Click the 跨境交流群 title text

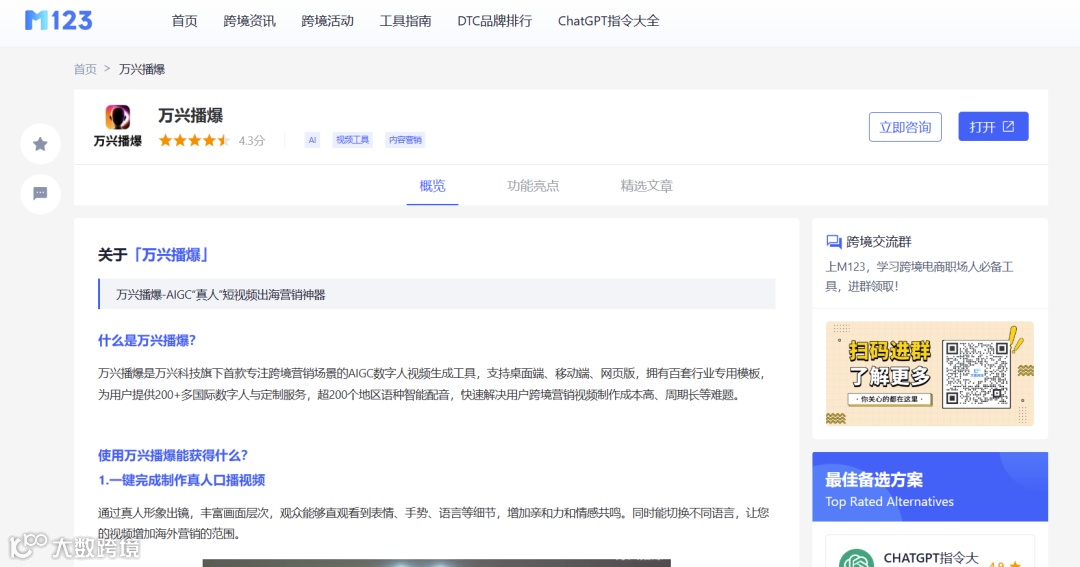pyautogui.click(x=879, y=242)
